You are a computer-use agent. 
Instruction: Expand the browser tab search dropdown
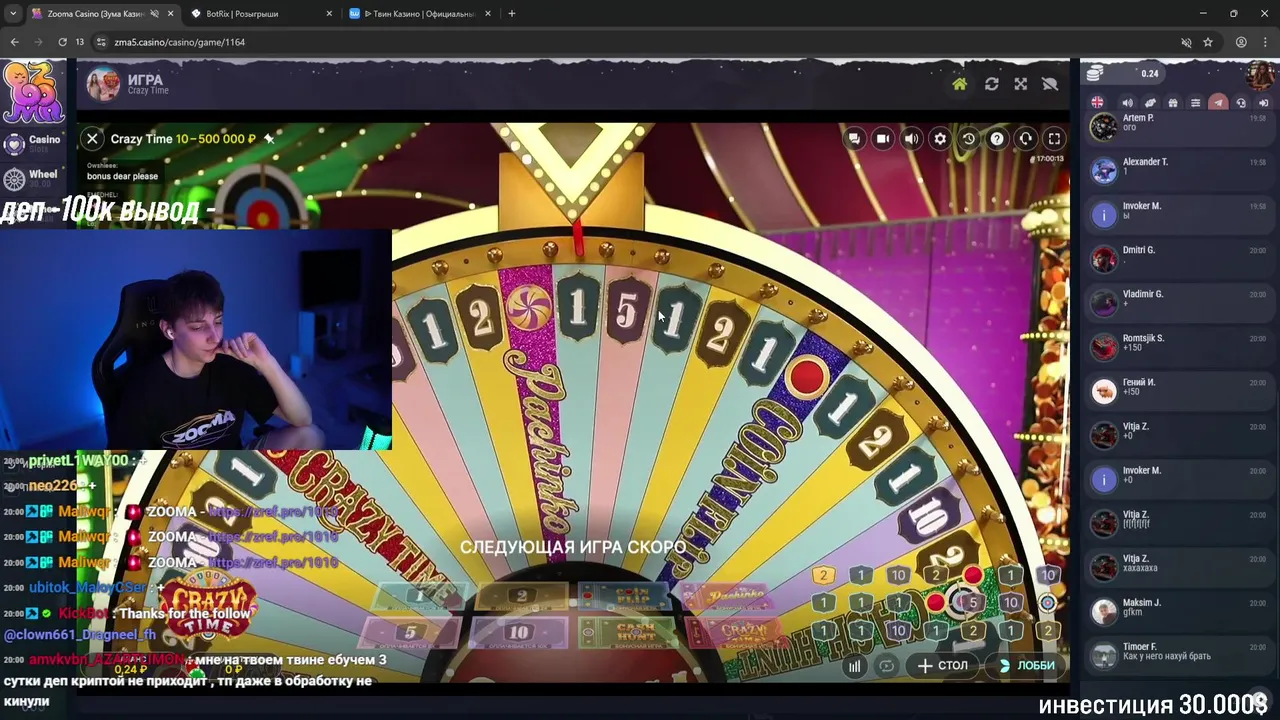tap(13, 14)
